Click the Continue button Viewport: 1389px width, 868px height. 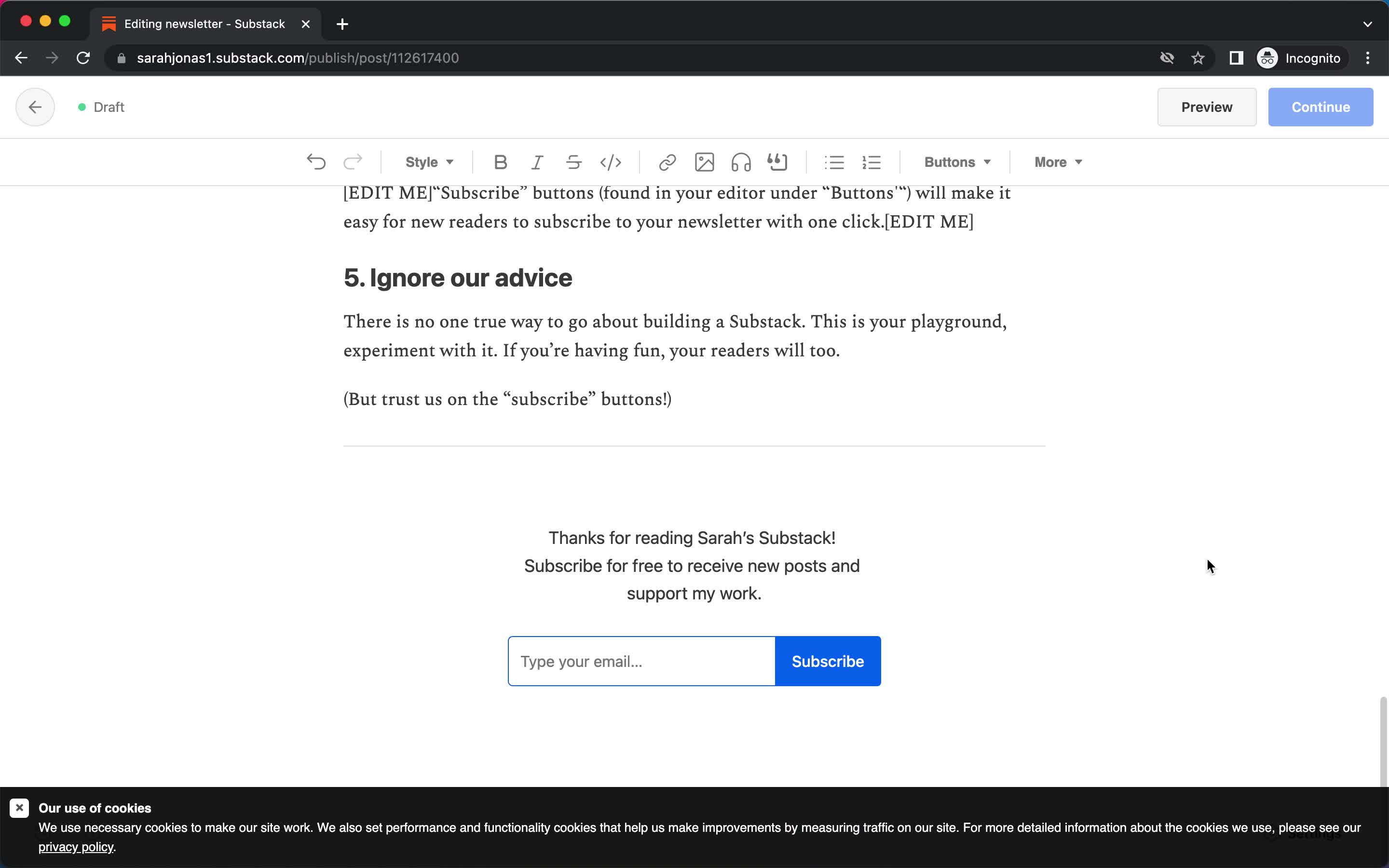[x=1320, y=108]
